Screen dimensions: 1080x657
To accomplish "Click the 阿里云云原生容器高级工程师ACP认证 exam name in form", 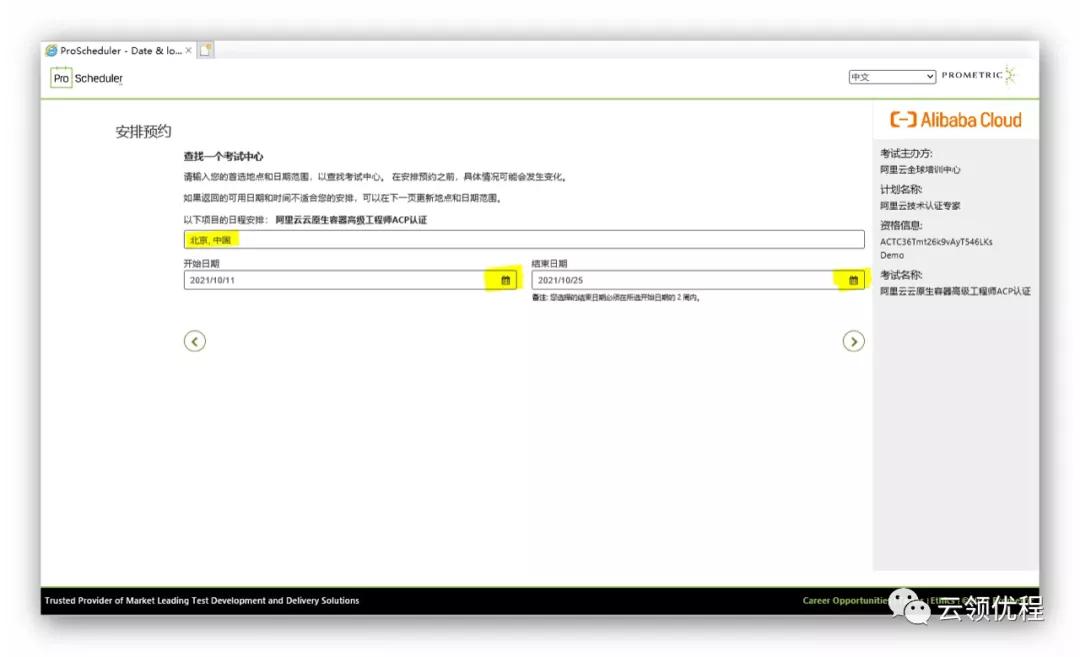I will click(x=351, y=220).
